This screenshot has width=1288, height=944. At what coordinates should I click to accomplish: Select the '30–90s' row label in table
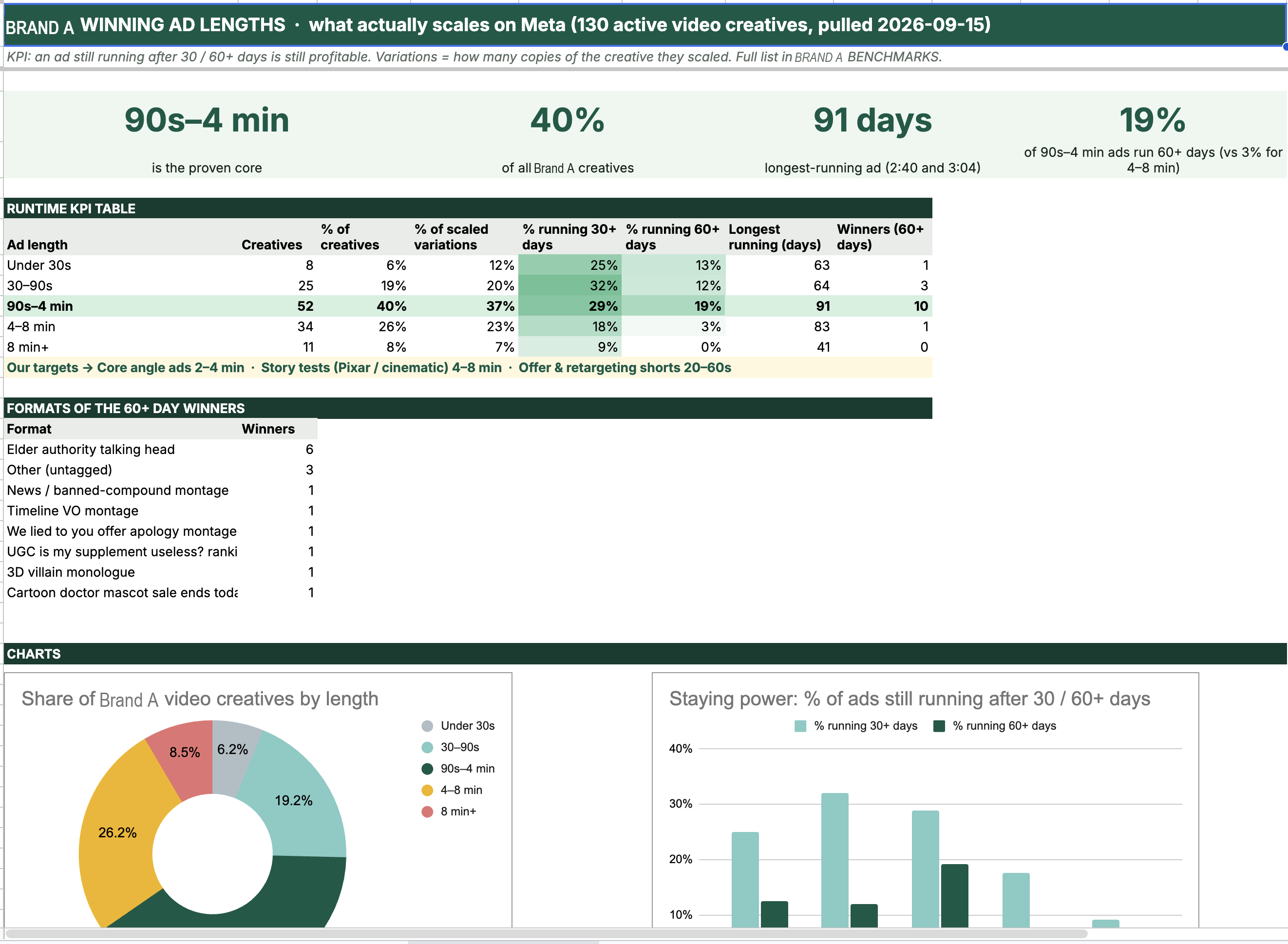(x=30, y=286)
